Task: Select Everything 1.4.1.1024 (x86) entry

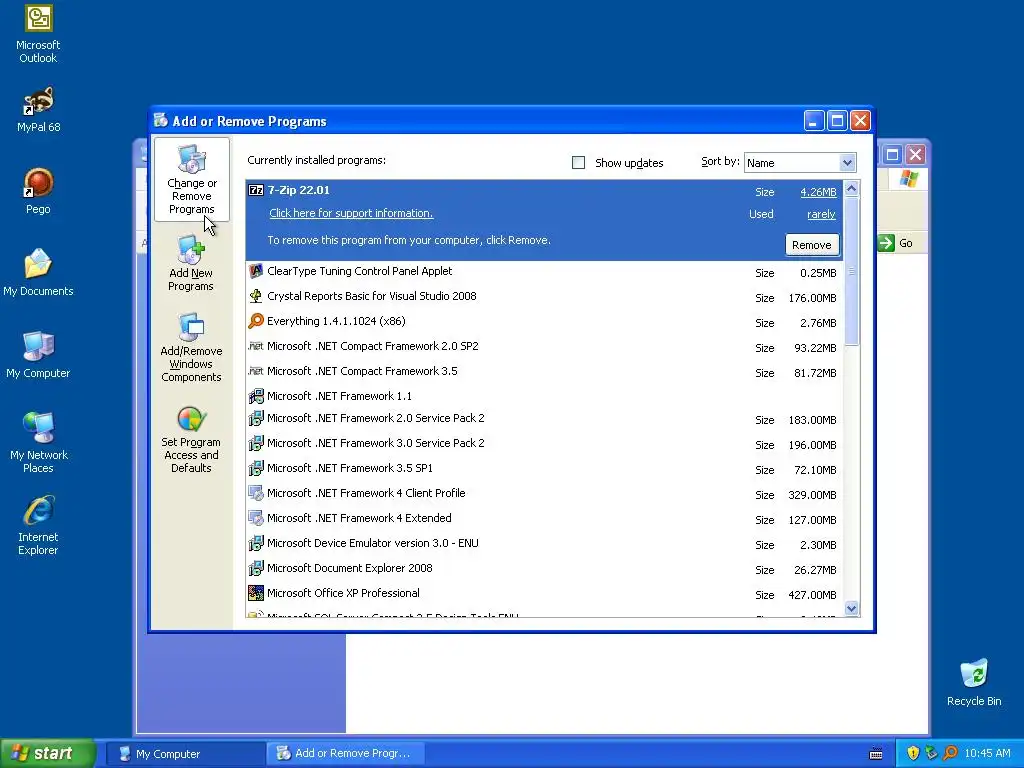Action: click(x=544, y=321)
